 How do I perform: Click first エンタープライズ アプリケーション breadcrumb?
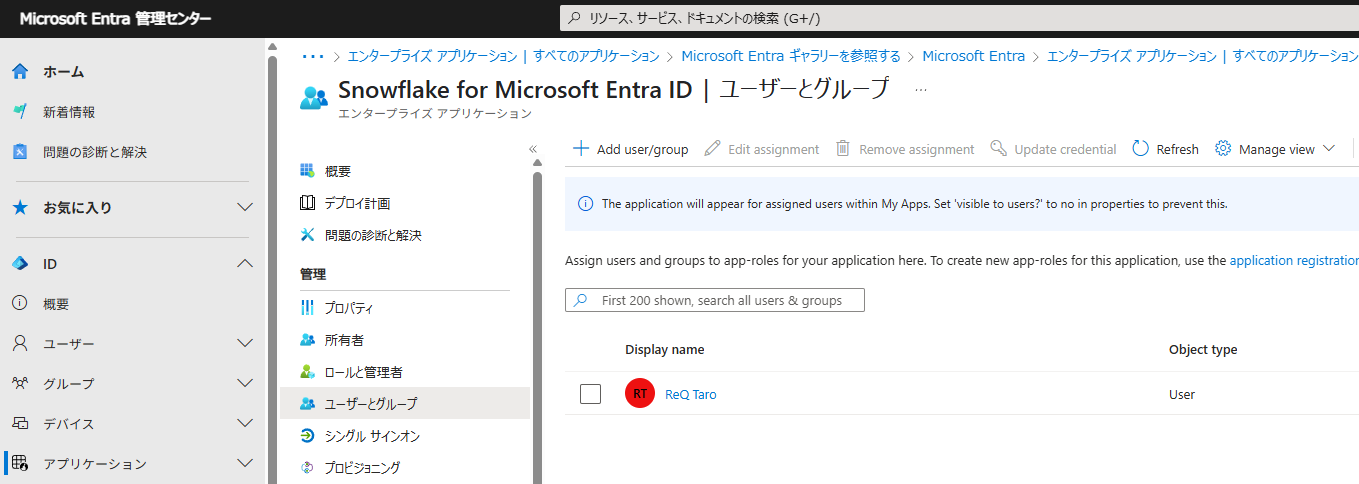coord(503,56)
